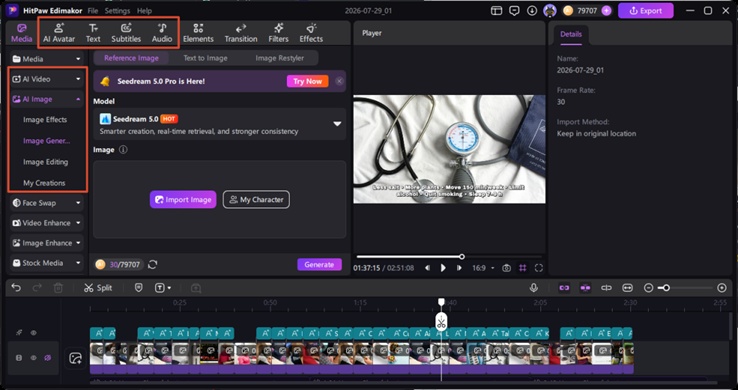Add more credits with the plus icon
The width and height of the screenshot is (738, 390).
(606, 10)
